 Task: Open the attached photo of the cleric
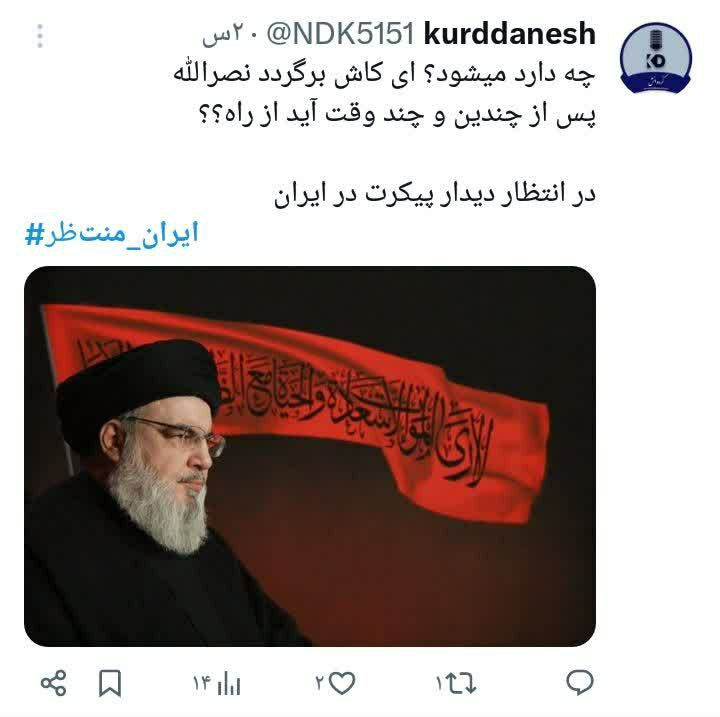click(x=310, y=456)
